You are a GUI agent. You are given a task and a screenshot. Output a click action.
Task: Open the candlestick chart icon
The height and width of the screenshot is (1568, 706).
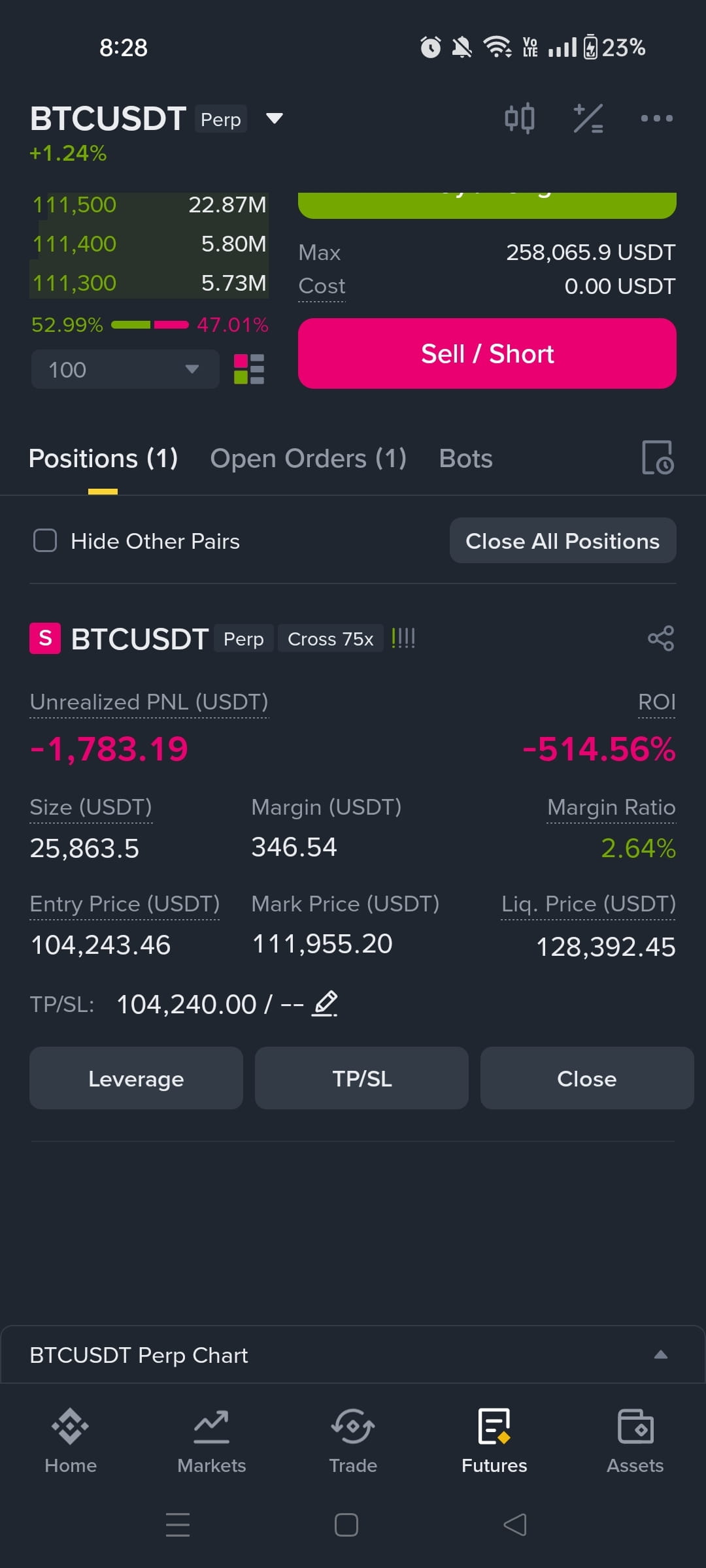click(520, 118)
